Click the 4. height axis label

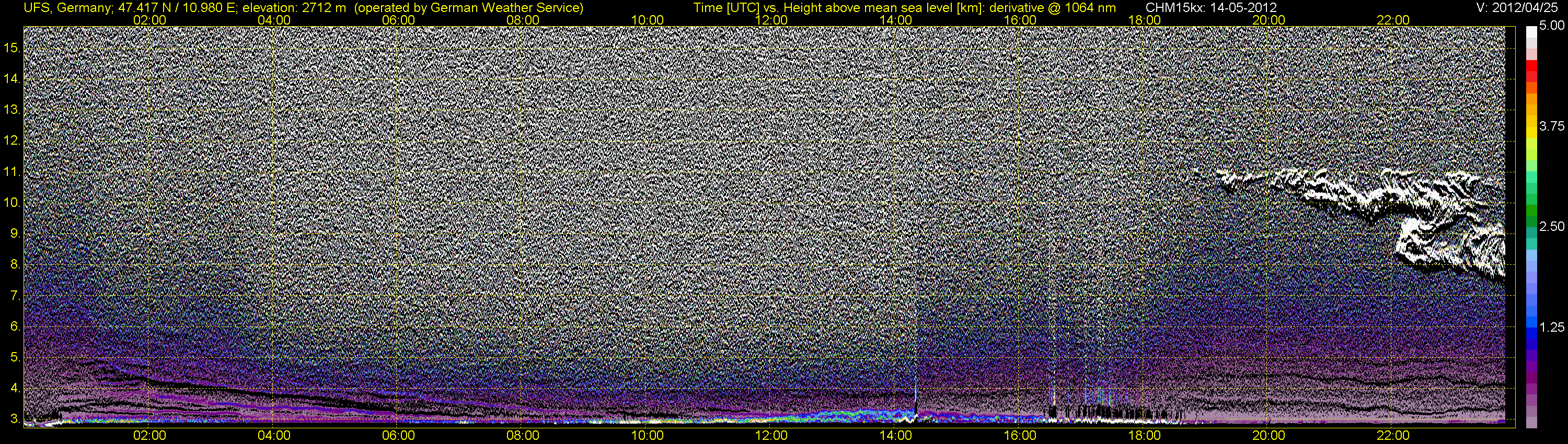[x=15, y=388]
